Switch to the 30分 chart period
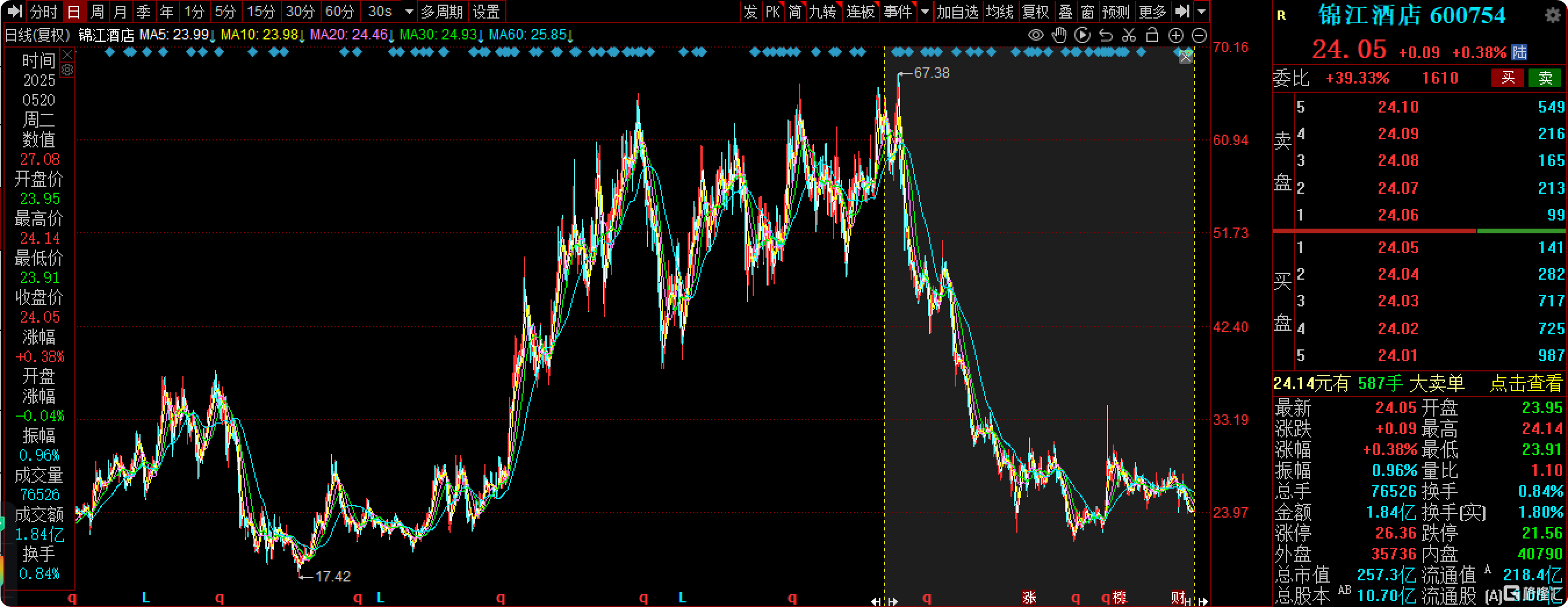Screen dimensions: 1568x607 pos(300,11)
